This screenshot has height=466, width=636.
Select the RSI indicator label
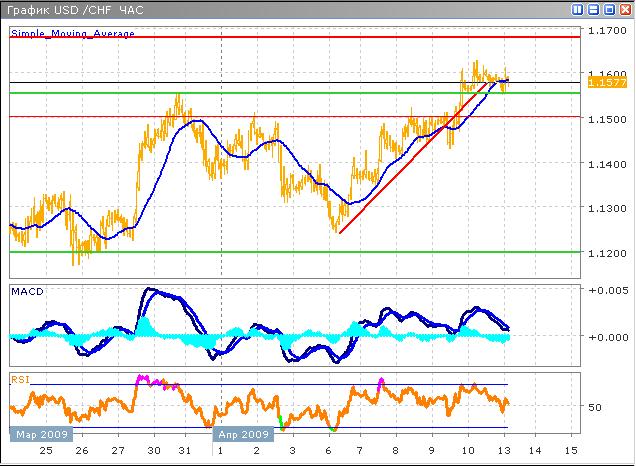coord(19,379)
